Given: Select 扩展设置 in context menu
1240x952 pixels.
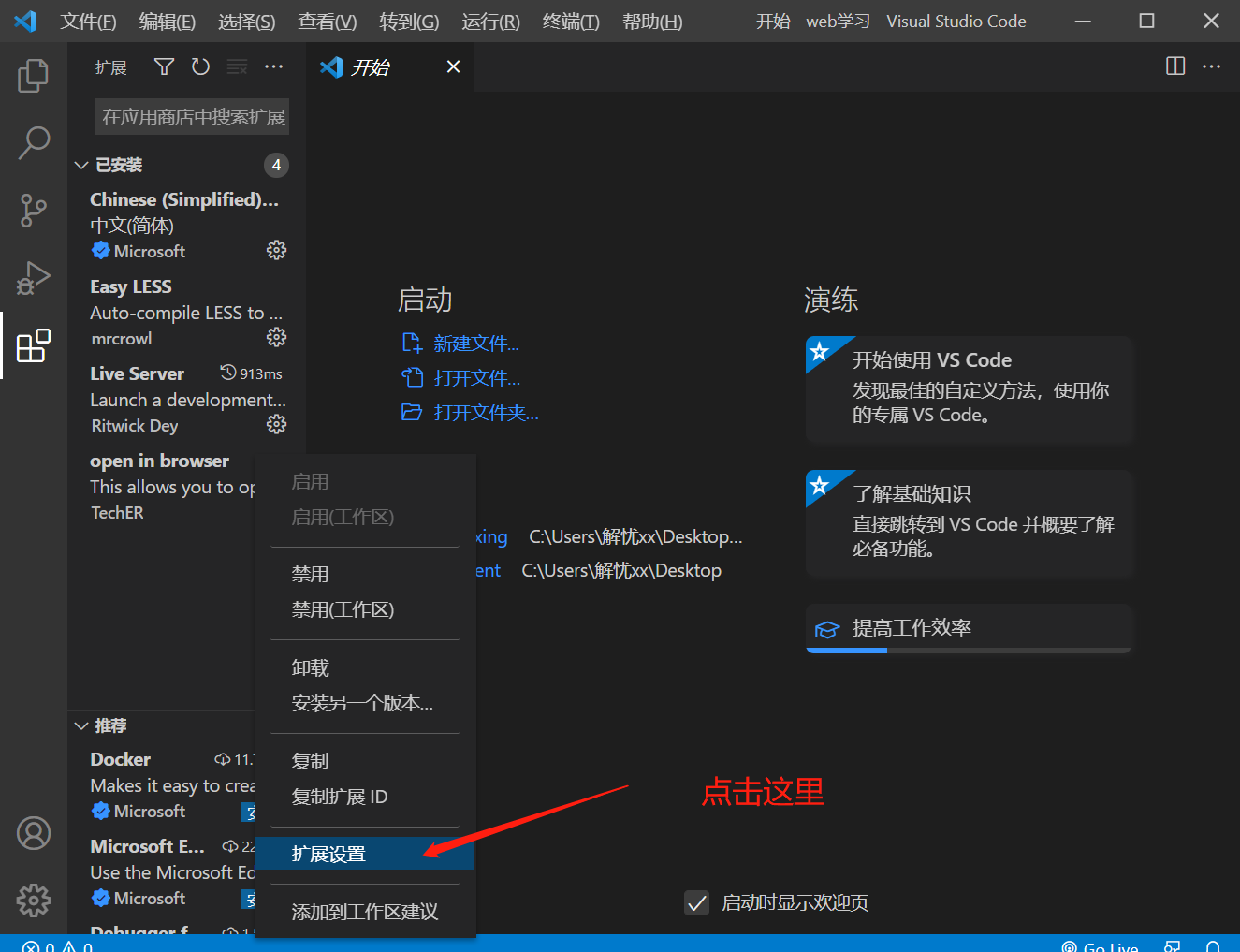Looking at the screenshot, I should 365,854.
